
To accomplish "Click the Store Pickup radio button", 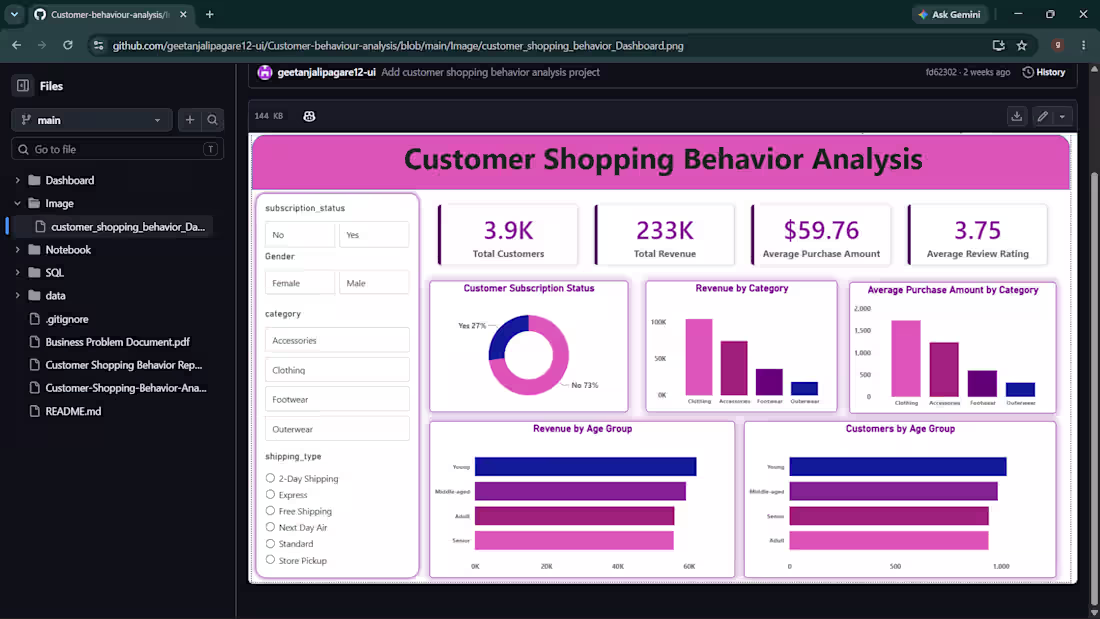I will click(270, 560).
